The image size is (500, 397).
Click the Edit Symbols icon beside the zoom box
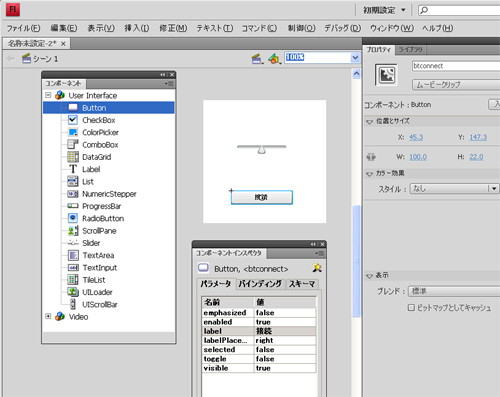(274, 59)
